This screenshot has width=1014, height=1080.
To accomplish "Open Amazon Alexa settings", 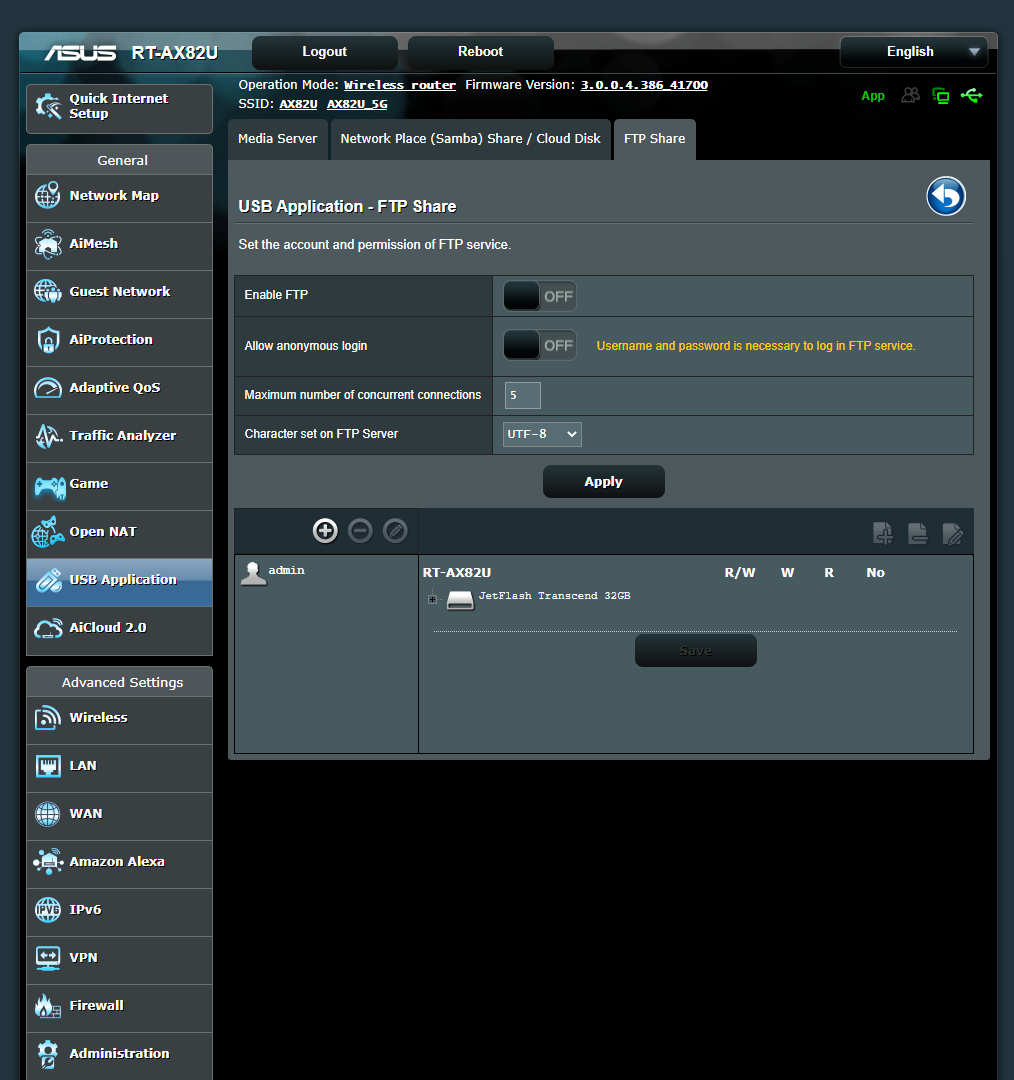I will [119, 864].
